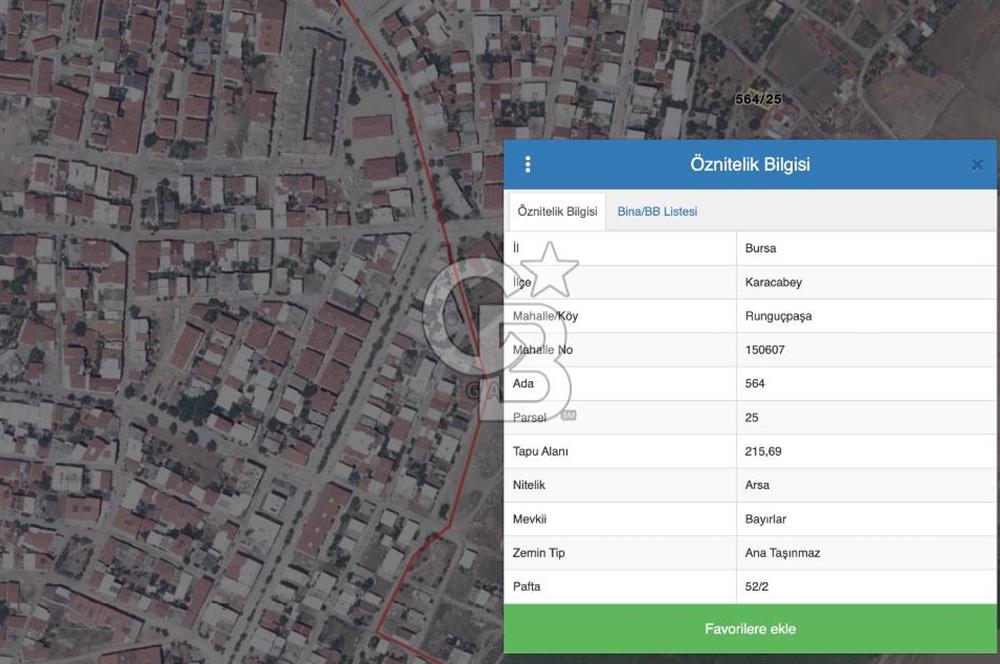Click the Mevkii label
This screenshot has width=1000, height=664.
[x=529, y=519]
